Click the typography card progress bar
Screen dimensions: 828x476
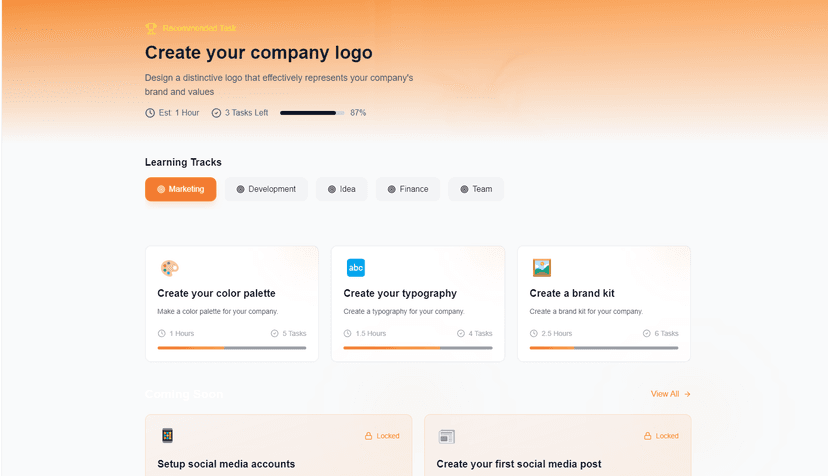[418, 348]
